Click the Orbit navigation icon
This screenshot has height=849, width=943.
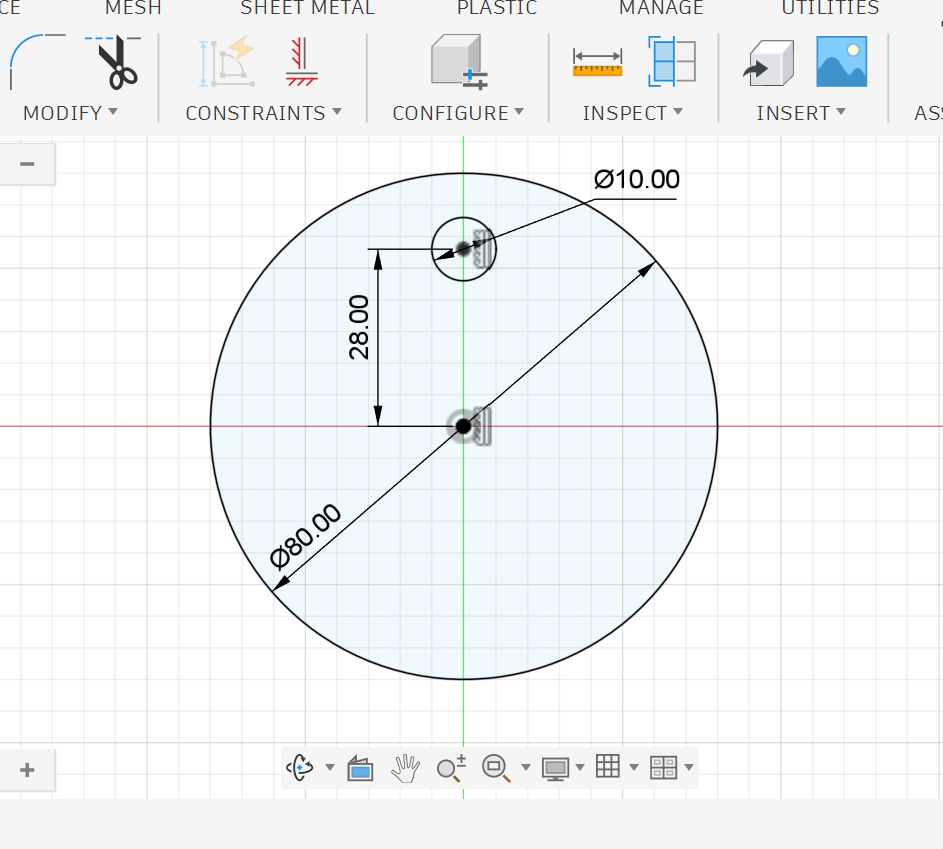point(300,767)
